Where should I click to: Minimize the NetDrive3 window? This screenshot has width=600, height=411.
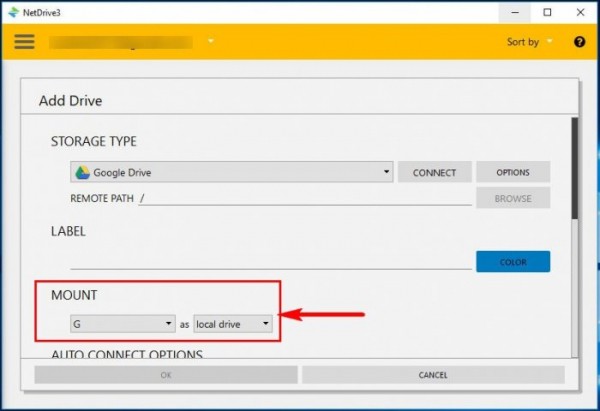point(515,12)
